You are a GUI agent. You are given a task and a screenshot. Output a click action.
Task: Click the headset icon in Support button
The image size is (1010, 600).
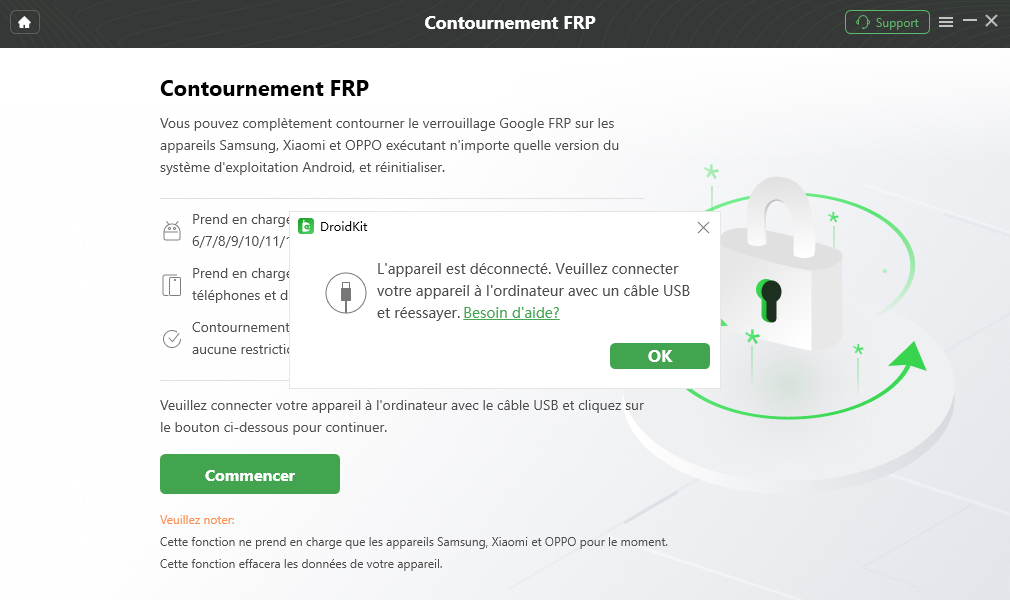pyautogui.click(x=862, y=23)
